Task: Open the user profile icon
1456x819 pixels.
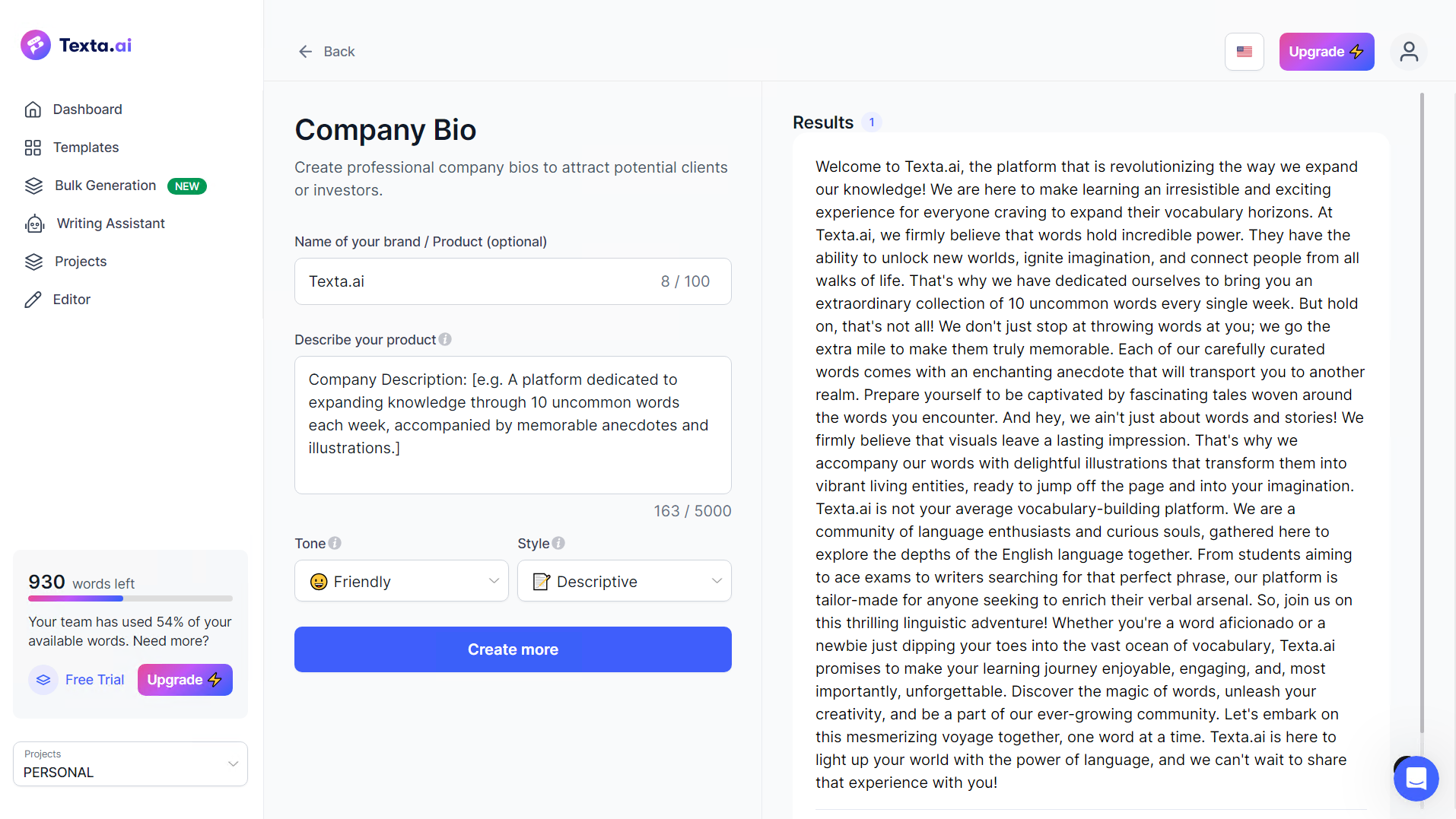Action: tap(1409, 52)
